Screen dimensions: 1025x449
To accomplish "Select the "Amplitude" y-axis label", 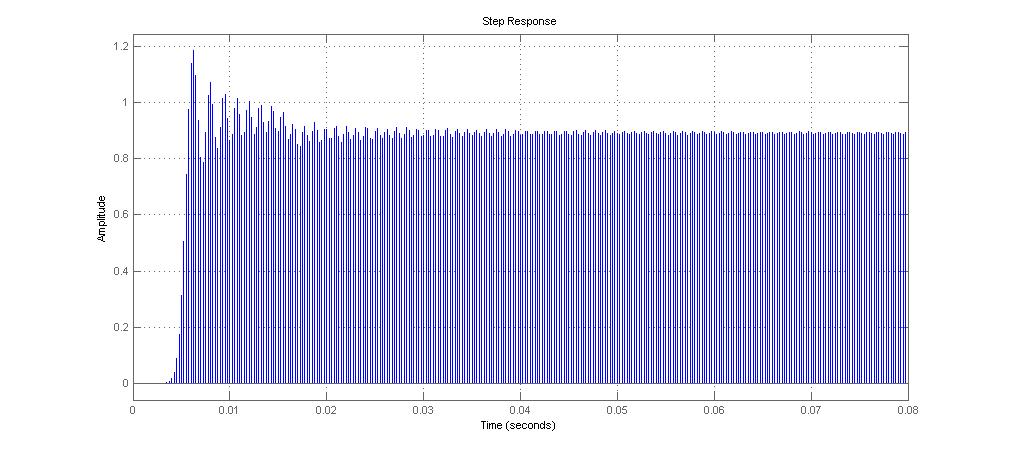I will tap(101, 219).
